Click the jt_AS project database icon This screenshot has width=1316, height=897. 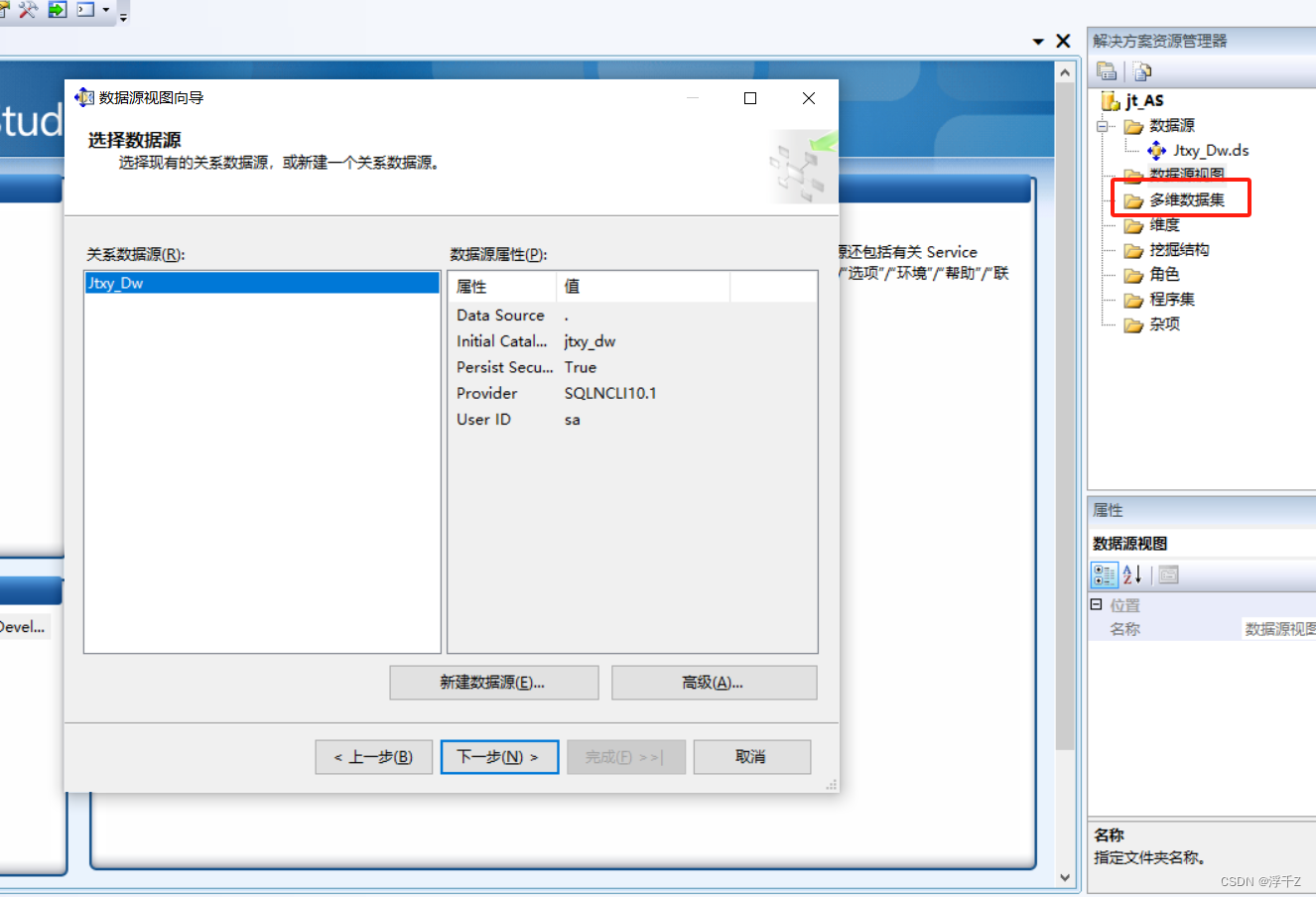1111,100
